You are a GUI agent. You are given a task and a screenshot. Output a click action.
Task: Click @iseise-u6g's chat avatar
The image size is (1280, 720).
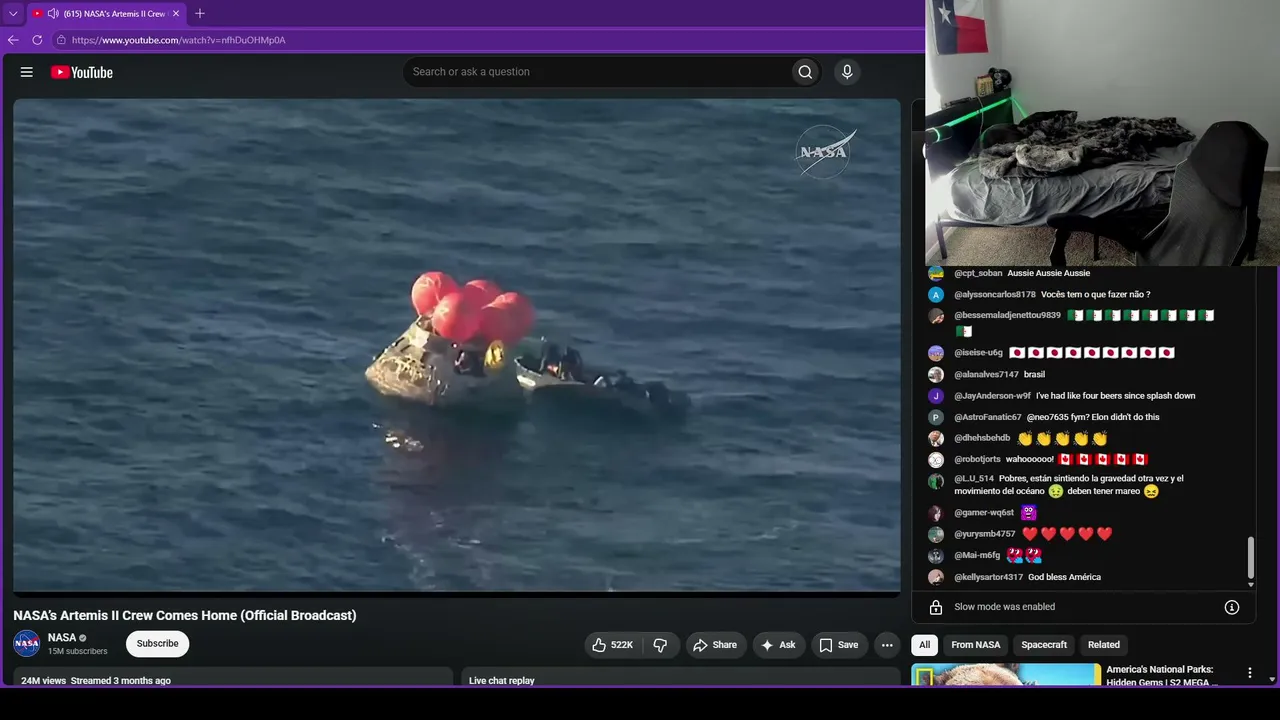936,353
